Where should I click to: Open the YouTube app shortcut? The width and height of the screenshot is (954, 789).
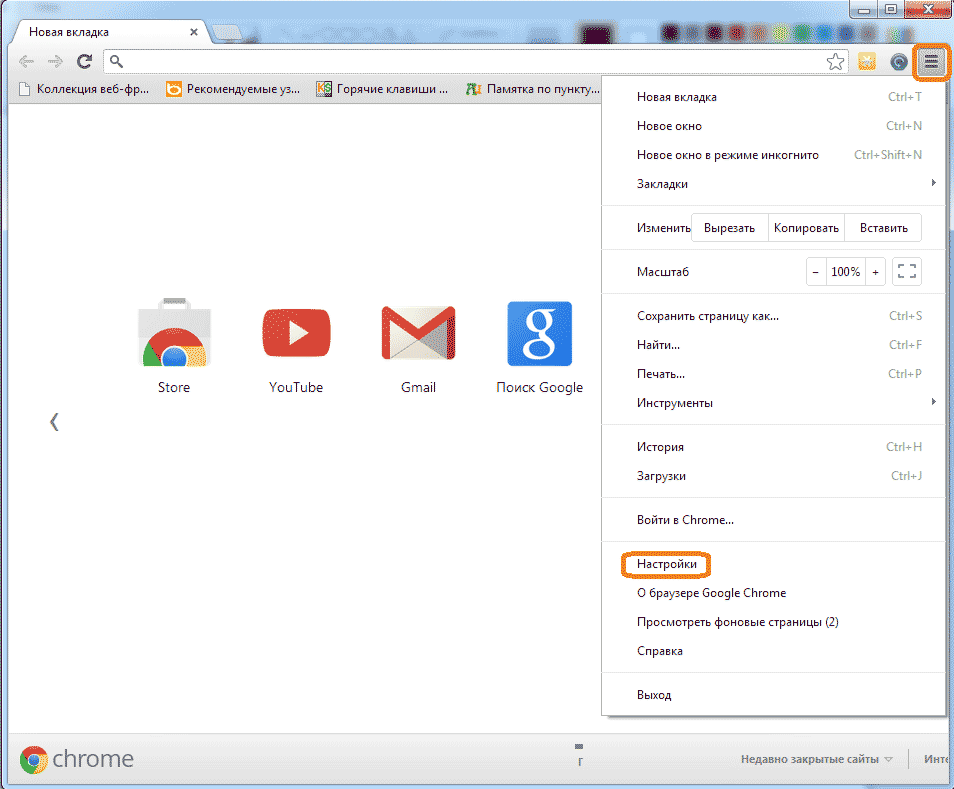(296, 334)
